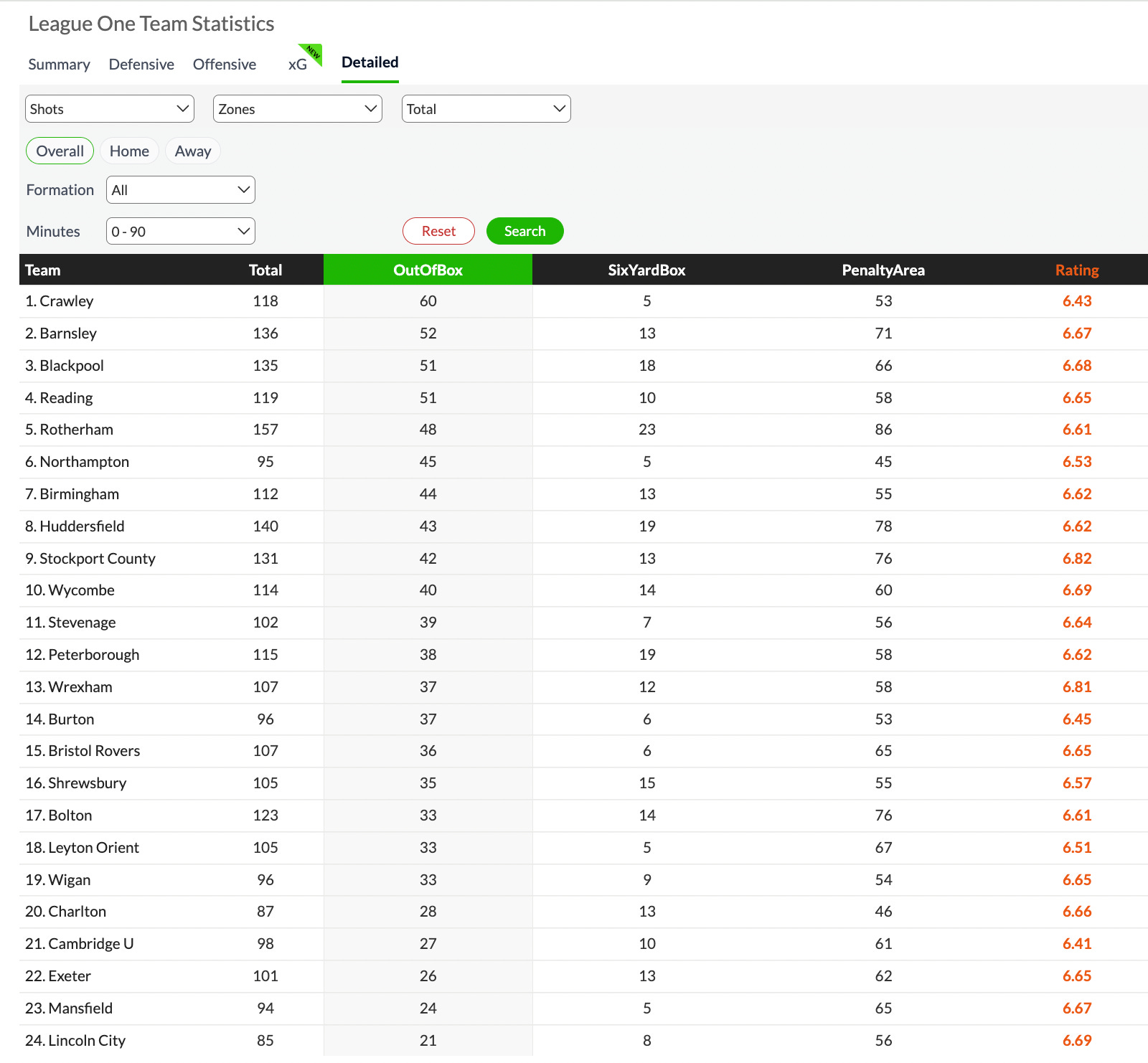Open the xG tab
Image resolution: width=1148 pixels, height=1063 pixels.
pos(298,65)
